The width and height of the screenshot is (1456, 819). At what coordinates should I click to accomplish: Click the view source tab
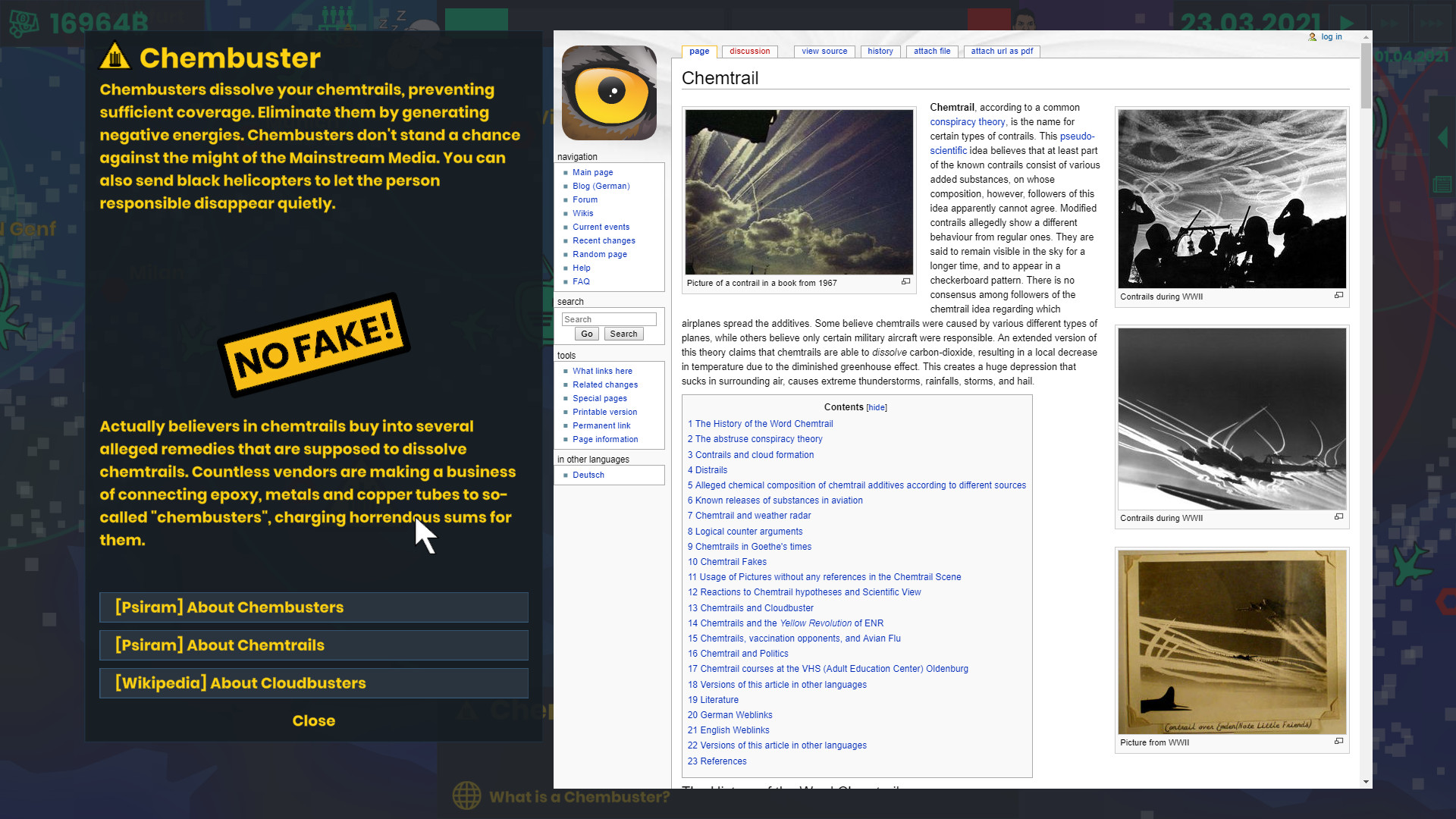pos(824,51)
